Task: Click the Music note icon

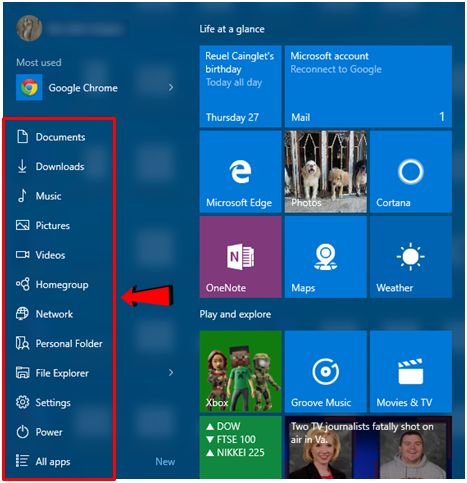Action: point(22,196)
